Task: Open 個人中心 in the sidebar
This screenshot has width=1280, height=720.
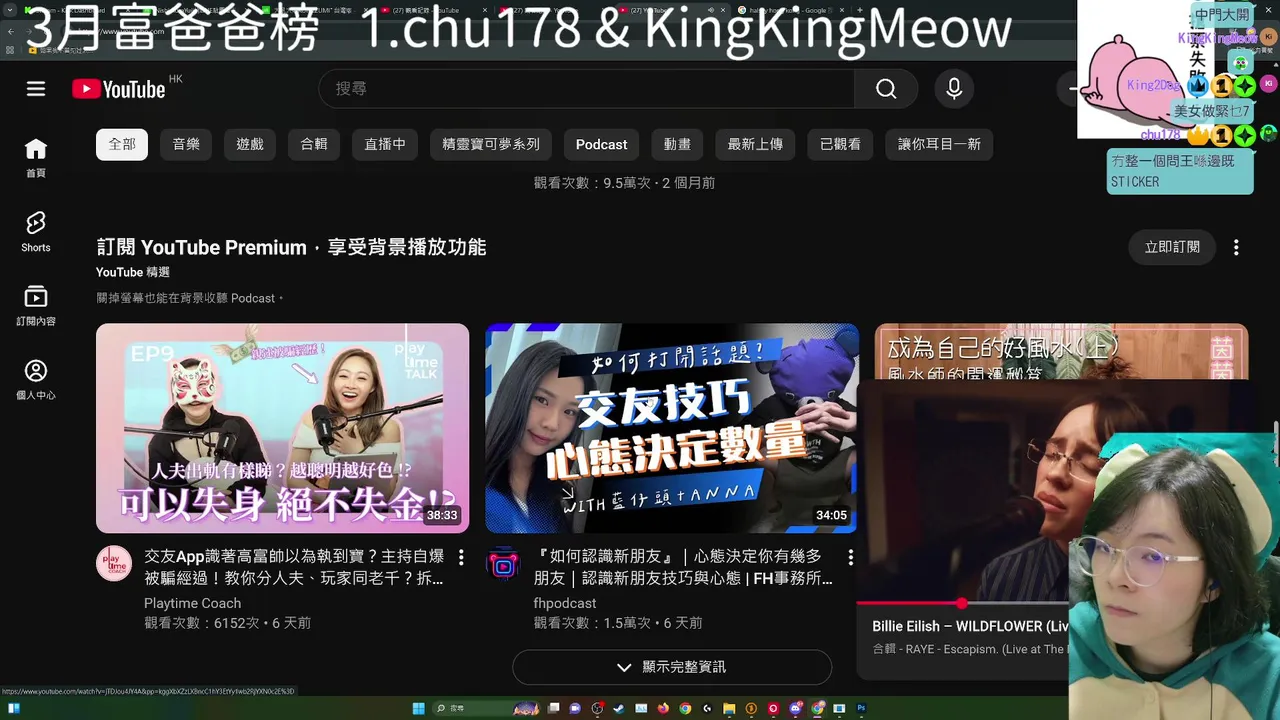Action: click(x=36, y=380)
